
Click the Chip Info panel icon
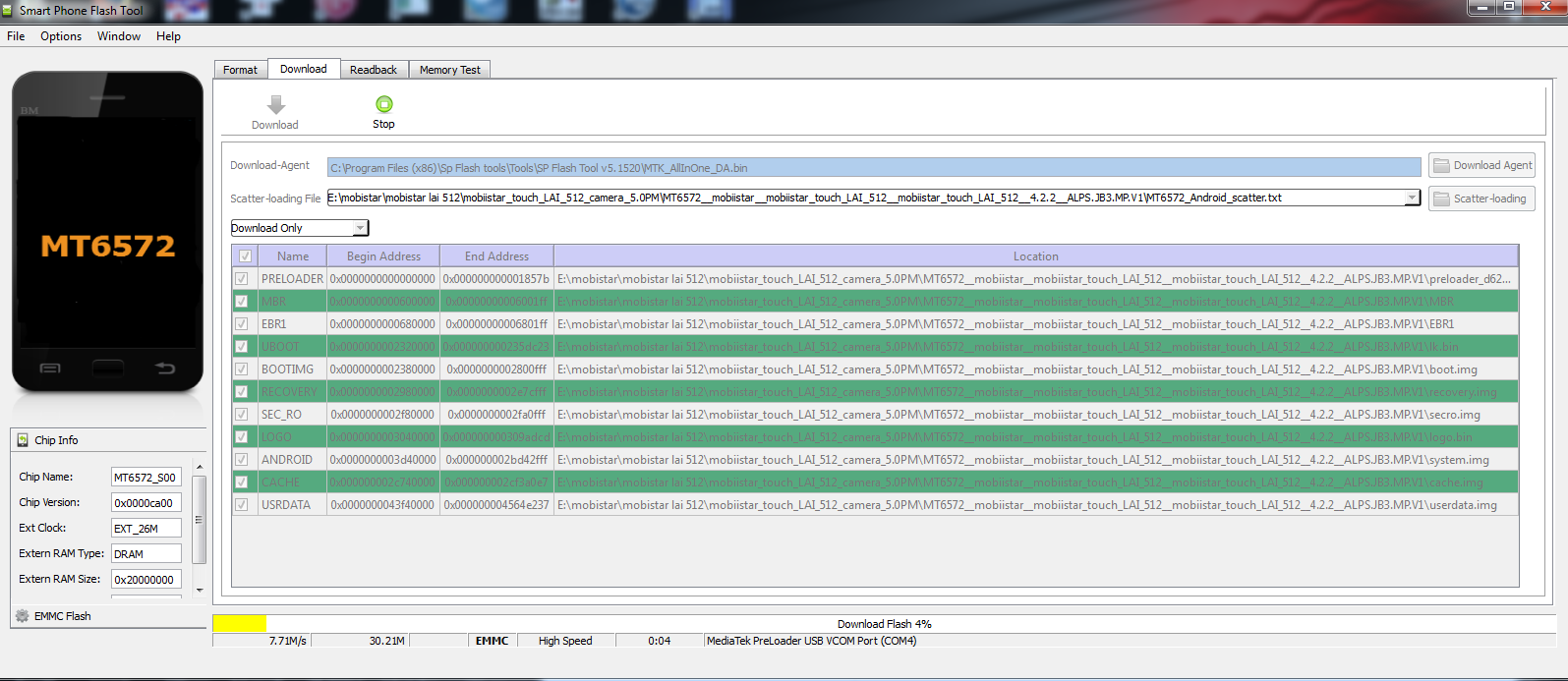click(23, 440)
